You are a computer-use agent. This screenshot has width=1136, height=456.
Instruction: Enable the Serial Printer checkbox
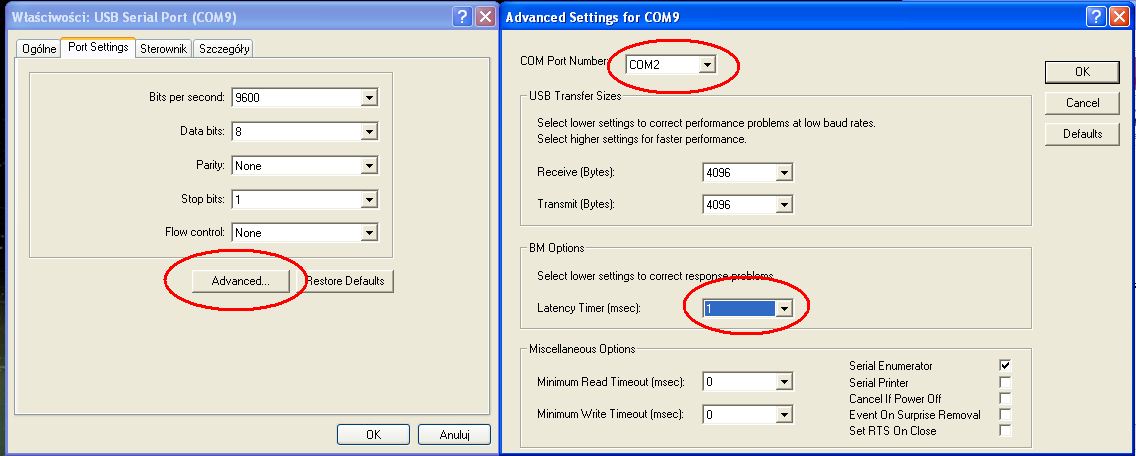[1005, 382]
